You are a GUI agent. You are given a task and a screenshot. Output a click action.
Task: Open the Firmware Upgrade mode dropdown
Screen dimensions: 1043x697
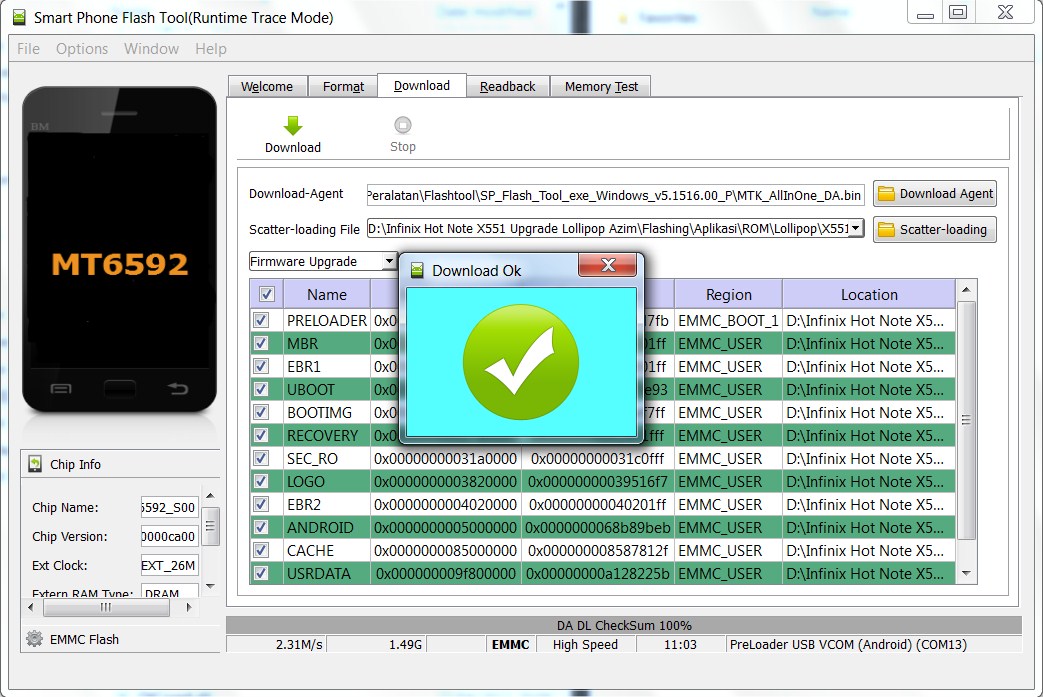(390, 260)
